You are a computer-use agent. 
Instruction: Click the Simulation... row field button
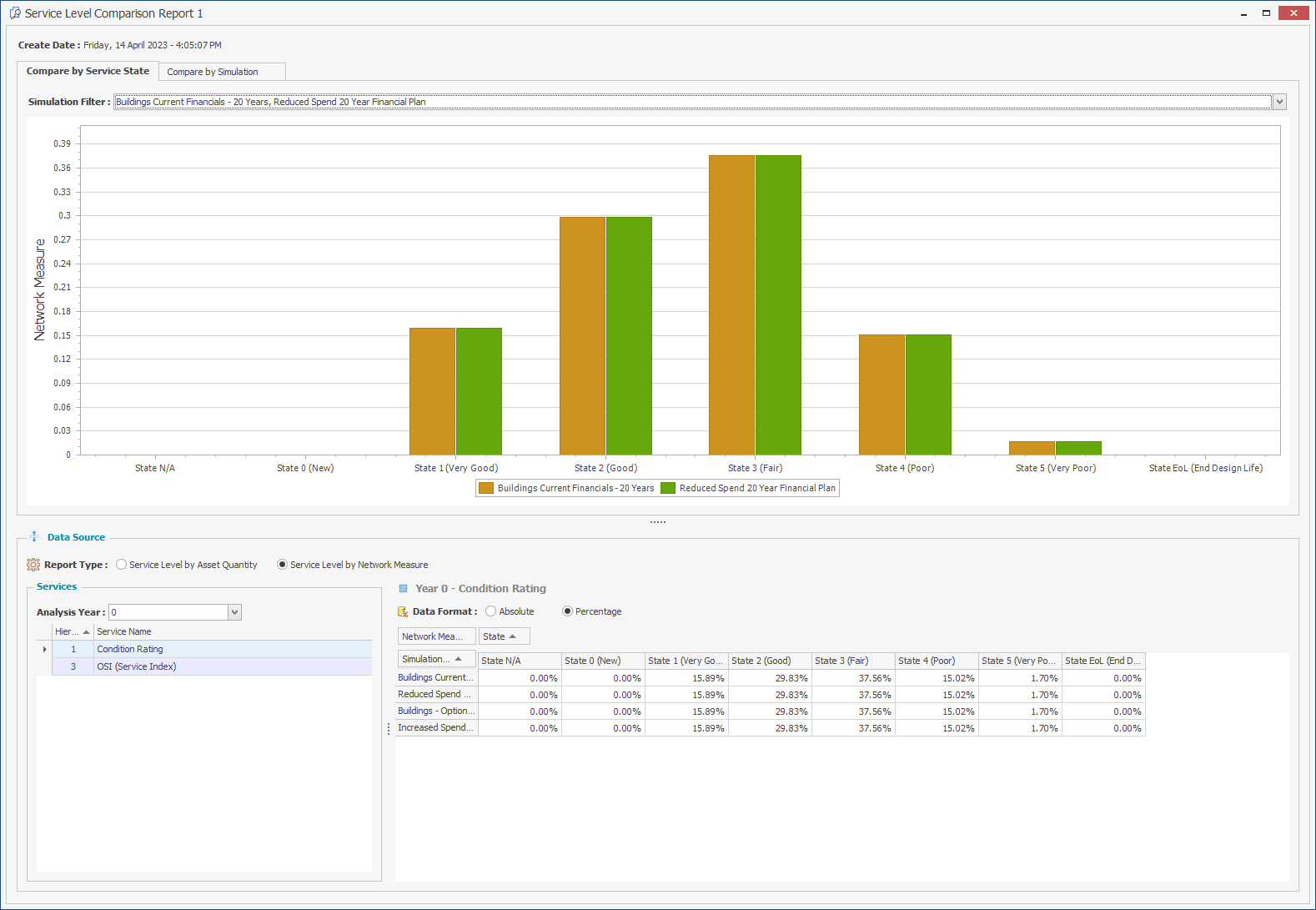[x=431, y=659]
